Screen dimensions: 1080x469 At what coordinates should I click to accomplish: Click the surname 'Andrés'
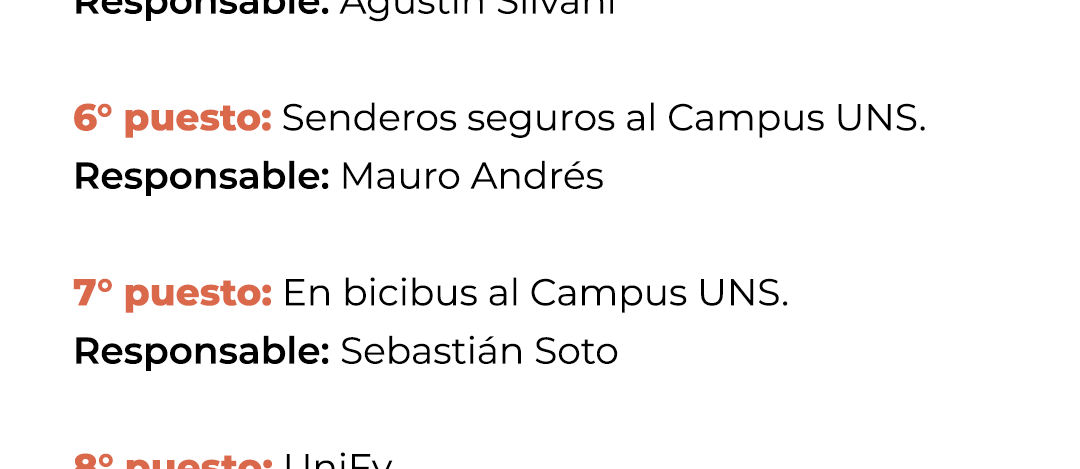pyautogui.click(x=537, y=176)
